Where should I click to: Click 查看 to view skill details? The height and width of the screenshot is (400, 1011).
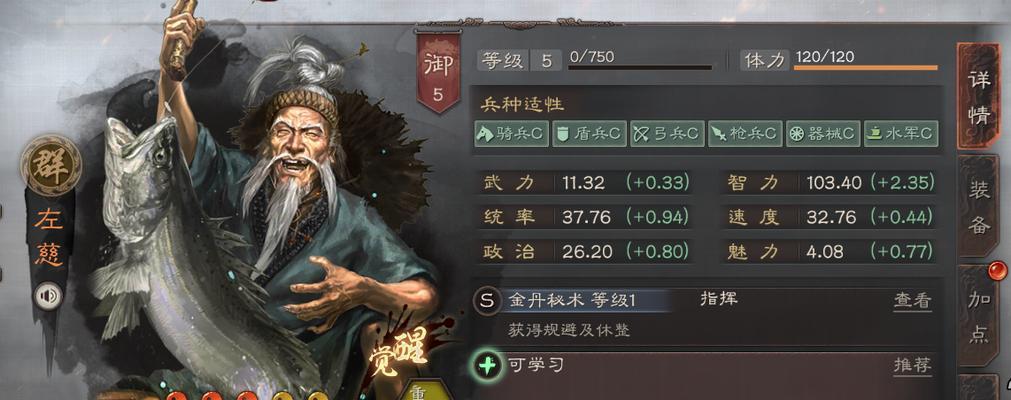[x=912, y=301]
